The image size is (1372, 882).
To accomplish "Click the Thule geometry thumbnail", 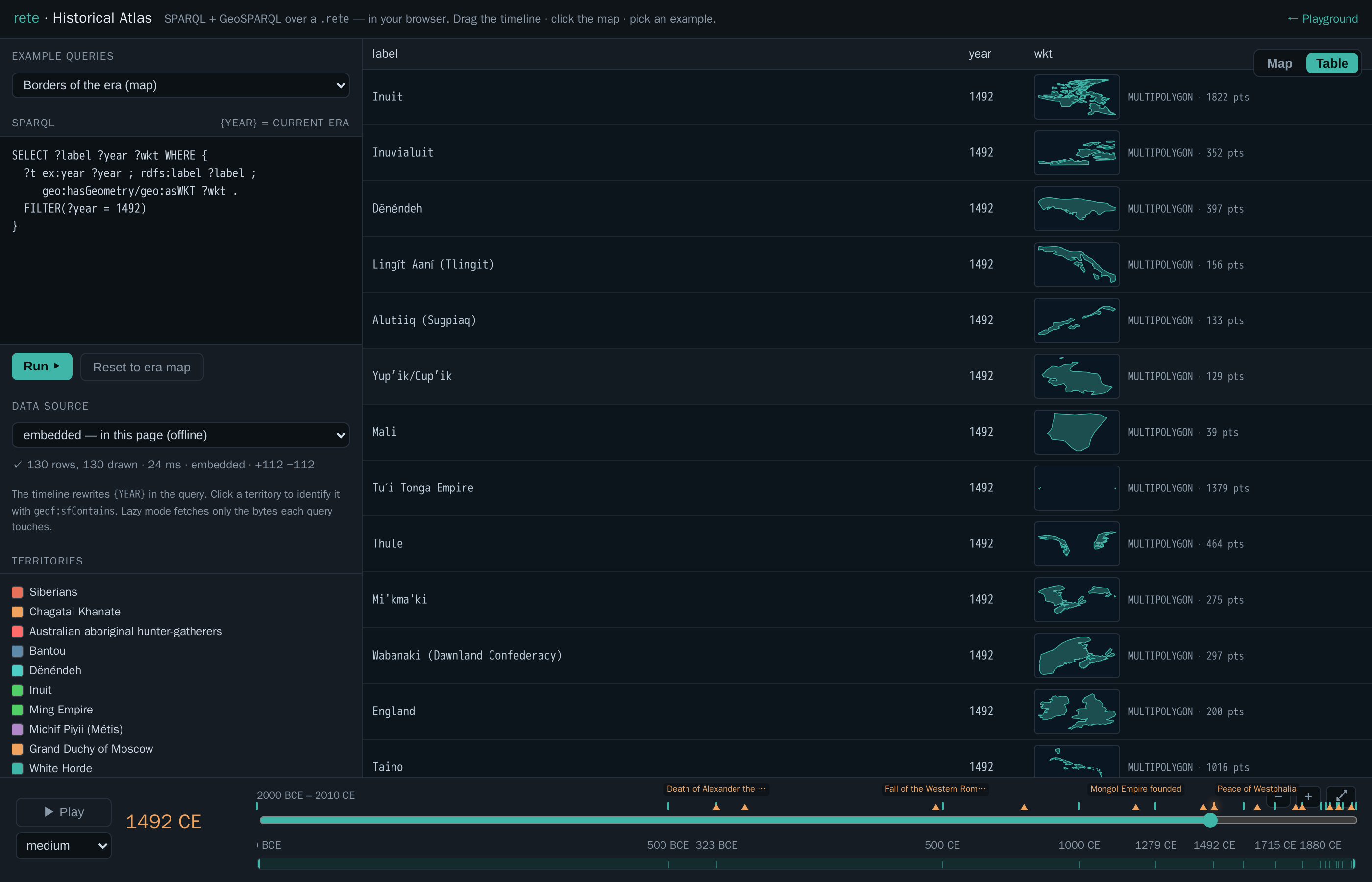I will pos(1077,543).
